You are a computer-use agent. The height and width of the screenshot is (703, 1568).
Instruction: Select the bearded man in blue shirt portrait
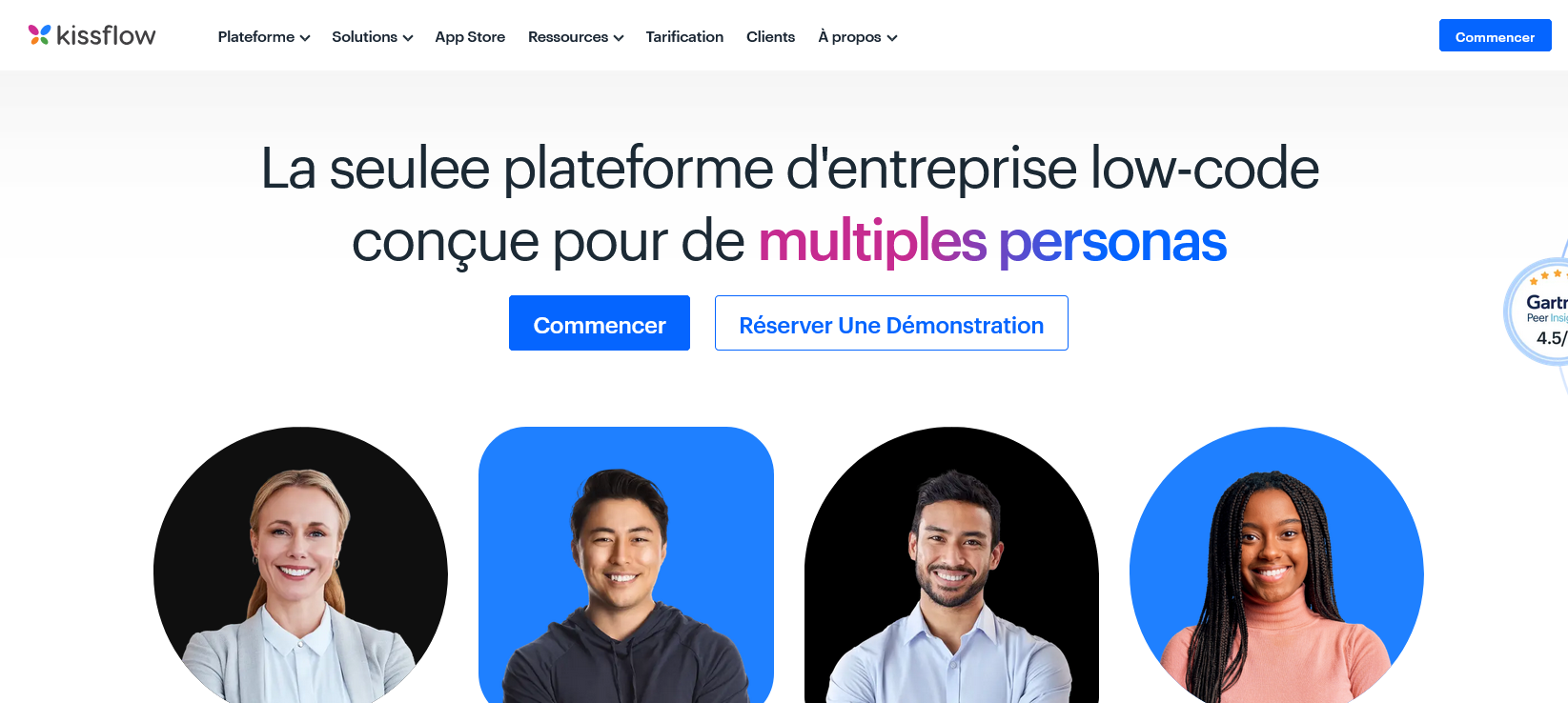pos(951,566)
